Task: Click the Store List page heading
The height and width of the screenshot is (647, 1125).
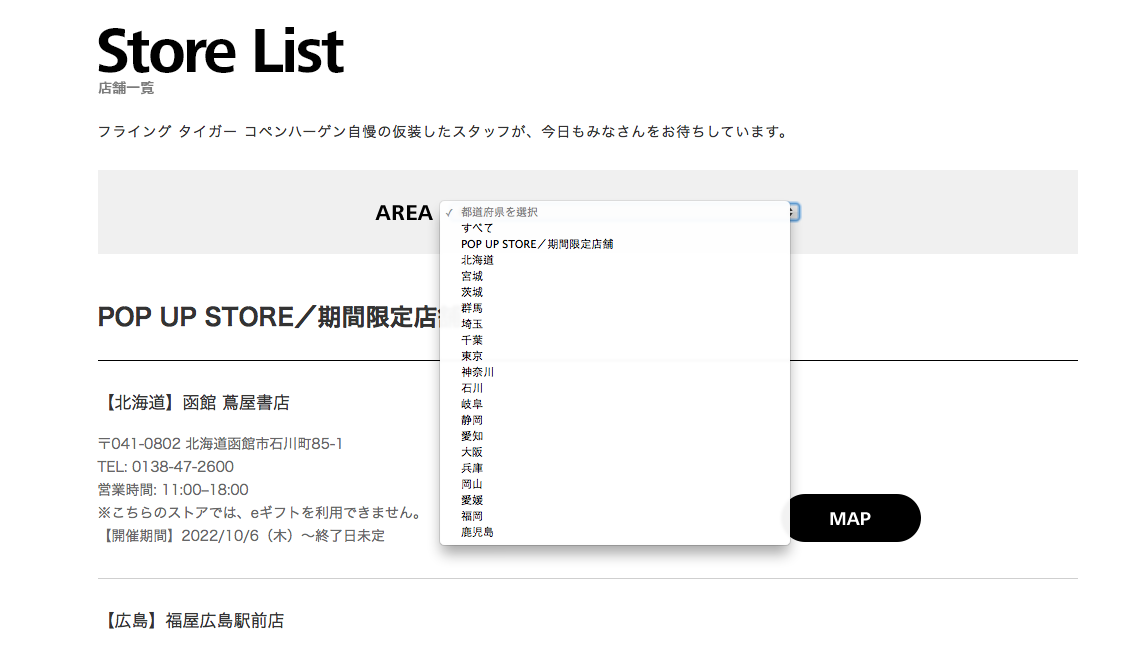Action: tap(220, 51)
